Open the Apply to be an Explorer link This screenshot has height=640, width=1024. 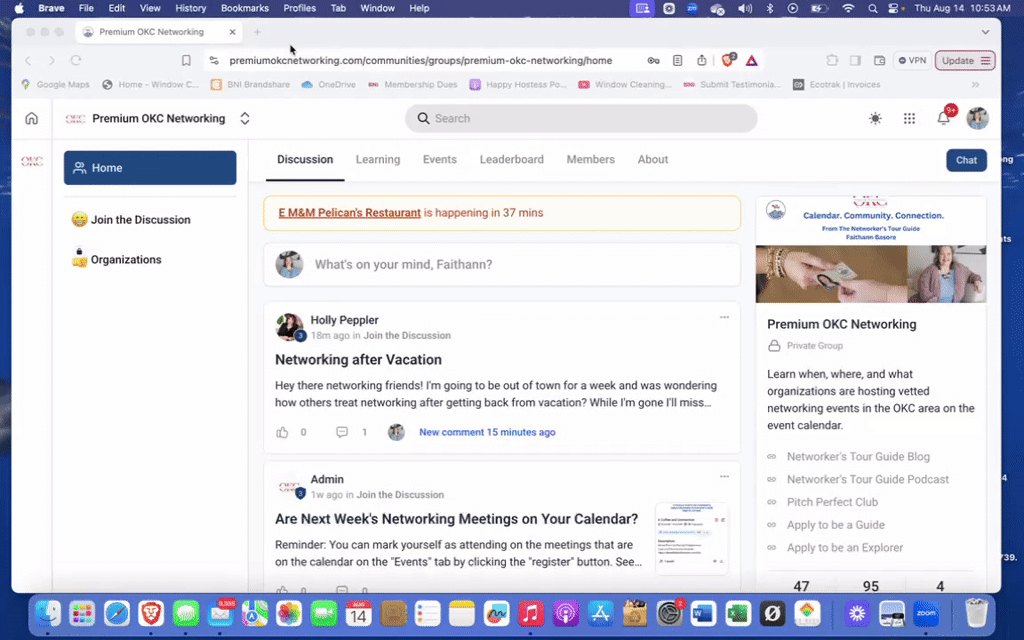844,548
